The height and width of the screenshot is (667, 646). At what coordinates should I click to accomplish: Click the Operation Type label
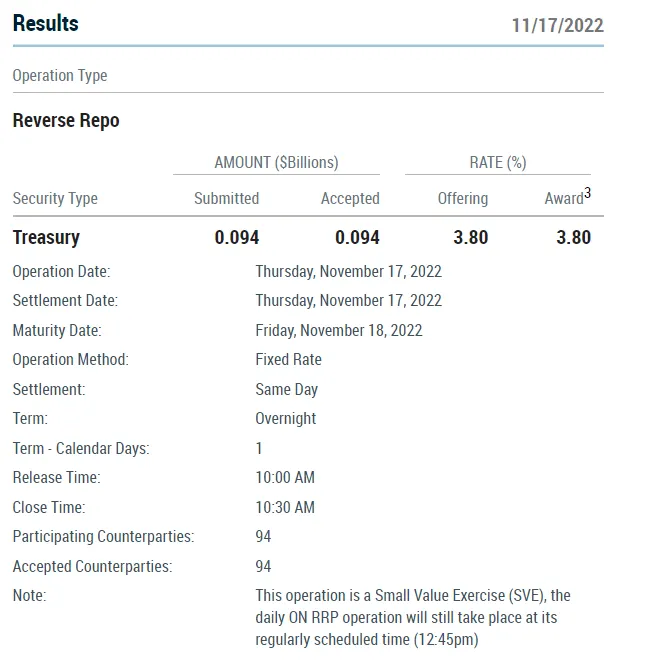(x=60, y=76)
